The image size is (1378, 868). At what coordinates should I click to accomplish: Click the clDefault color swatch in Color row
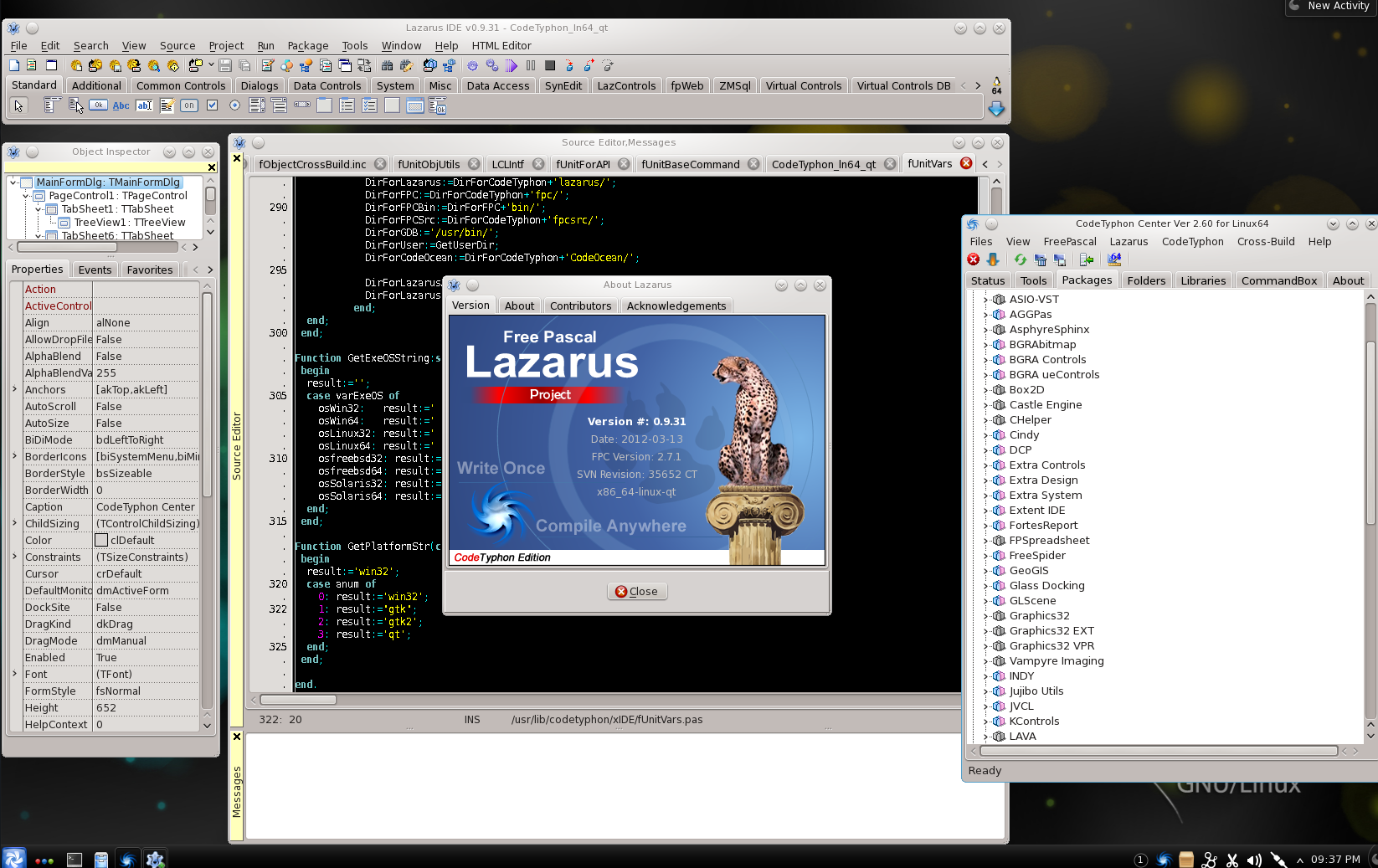(101, 540)
